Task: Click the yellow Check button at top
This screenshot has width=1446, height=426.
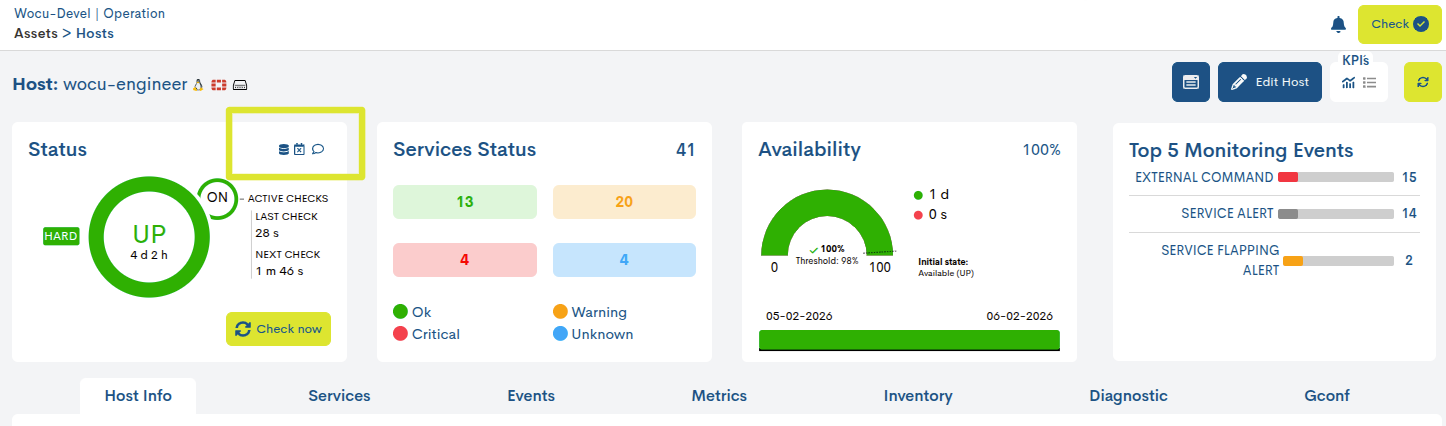Action: (x=1399, y=24)
